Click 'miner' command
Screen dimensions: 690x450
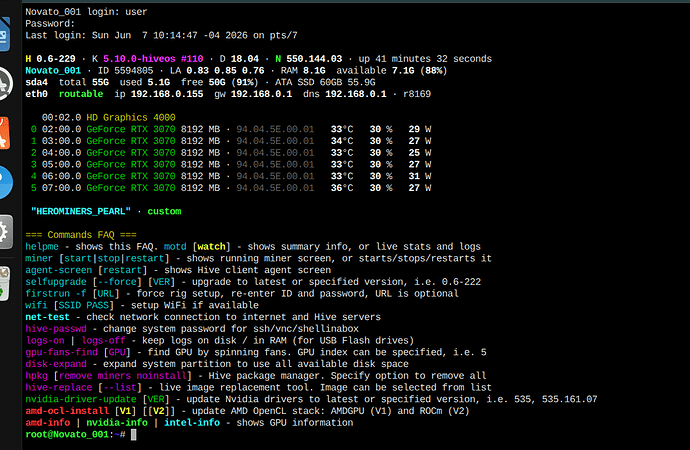click(x=39, y=258)
